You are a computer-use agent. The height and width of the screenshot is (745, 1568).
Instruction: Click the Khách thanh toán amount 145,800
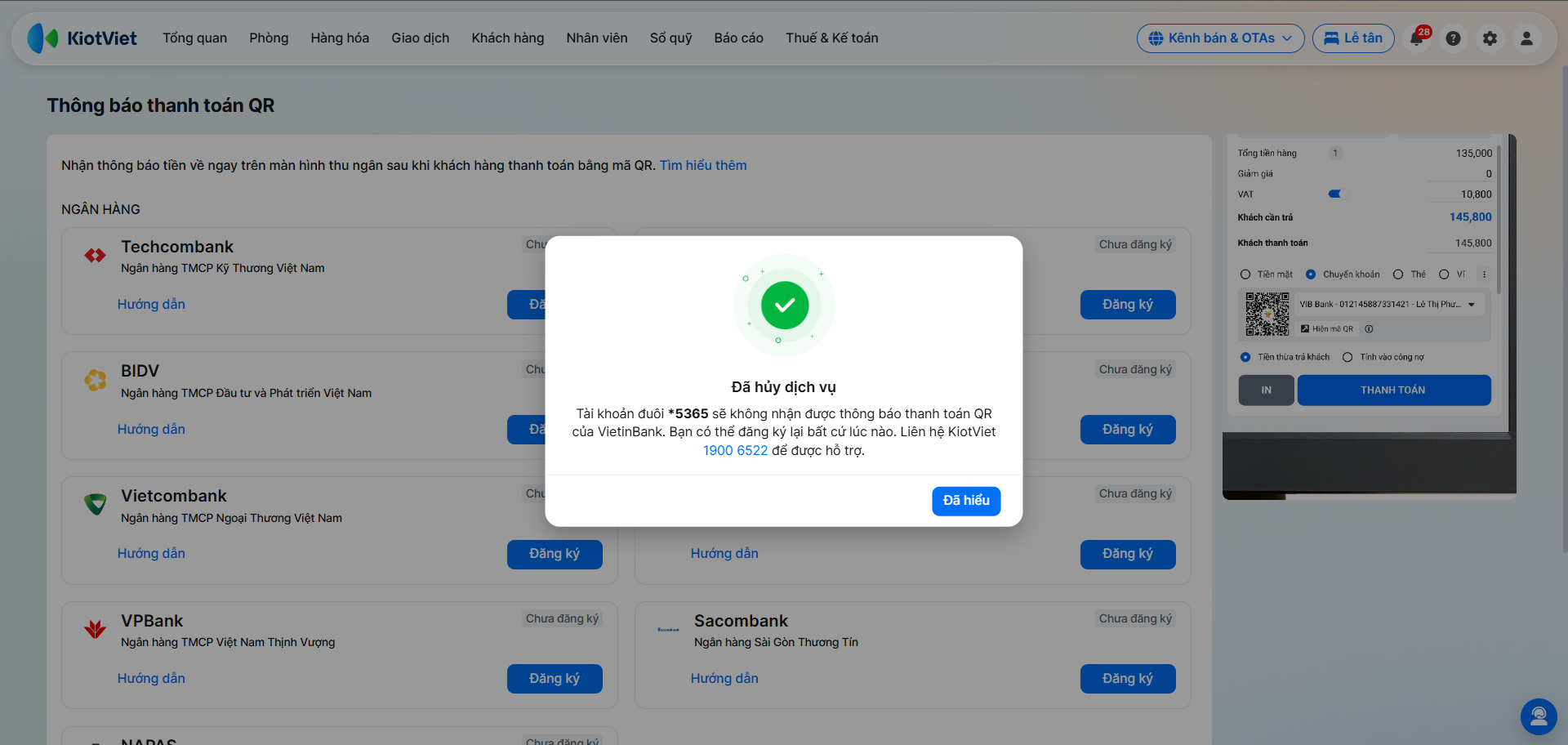coord(1473,243)
